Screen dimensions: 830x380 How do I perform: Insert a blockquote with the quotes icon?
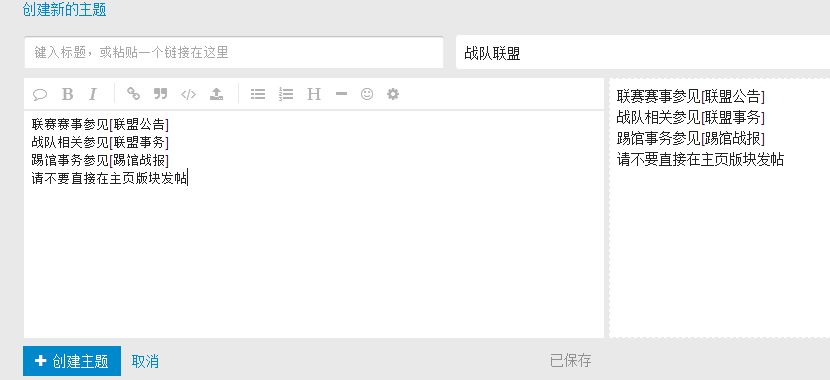160,94
